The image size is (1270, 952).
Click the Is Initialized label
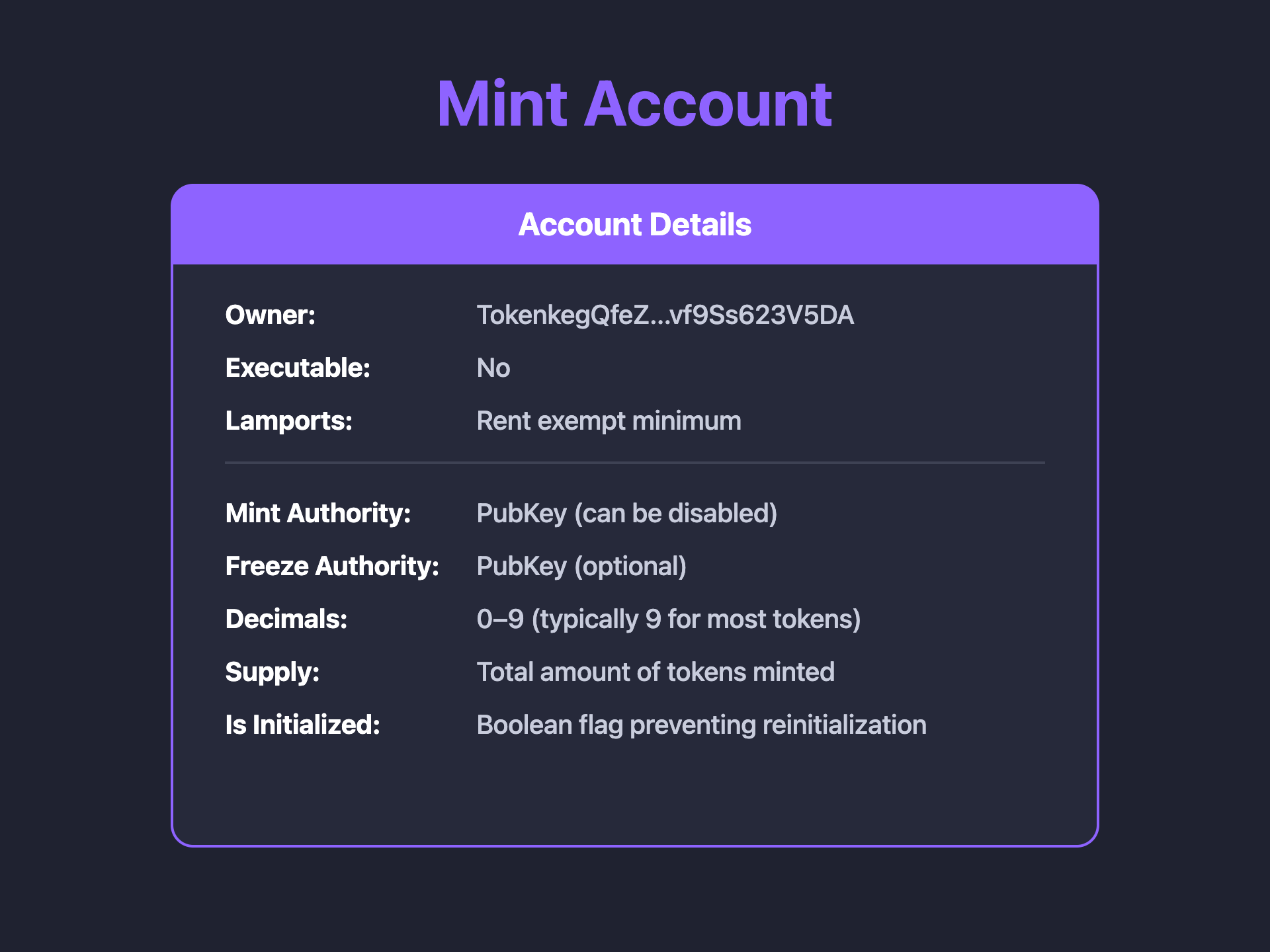(x=303, y=725)
